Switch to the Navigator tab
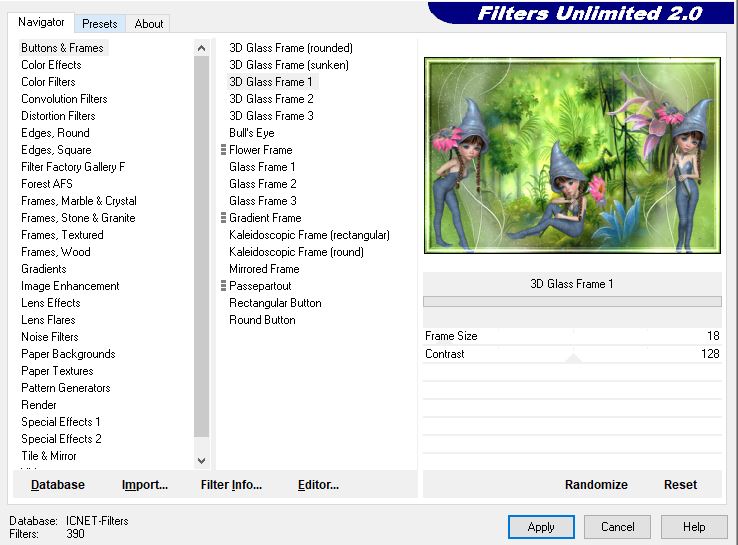The height and width of the screenshot is (545, 738). coord(41,22)
